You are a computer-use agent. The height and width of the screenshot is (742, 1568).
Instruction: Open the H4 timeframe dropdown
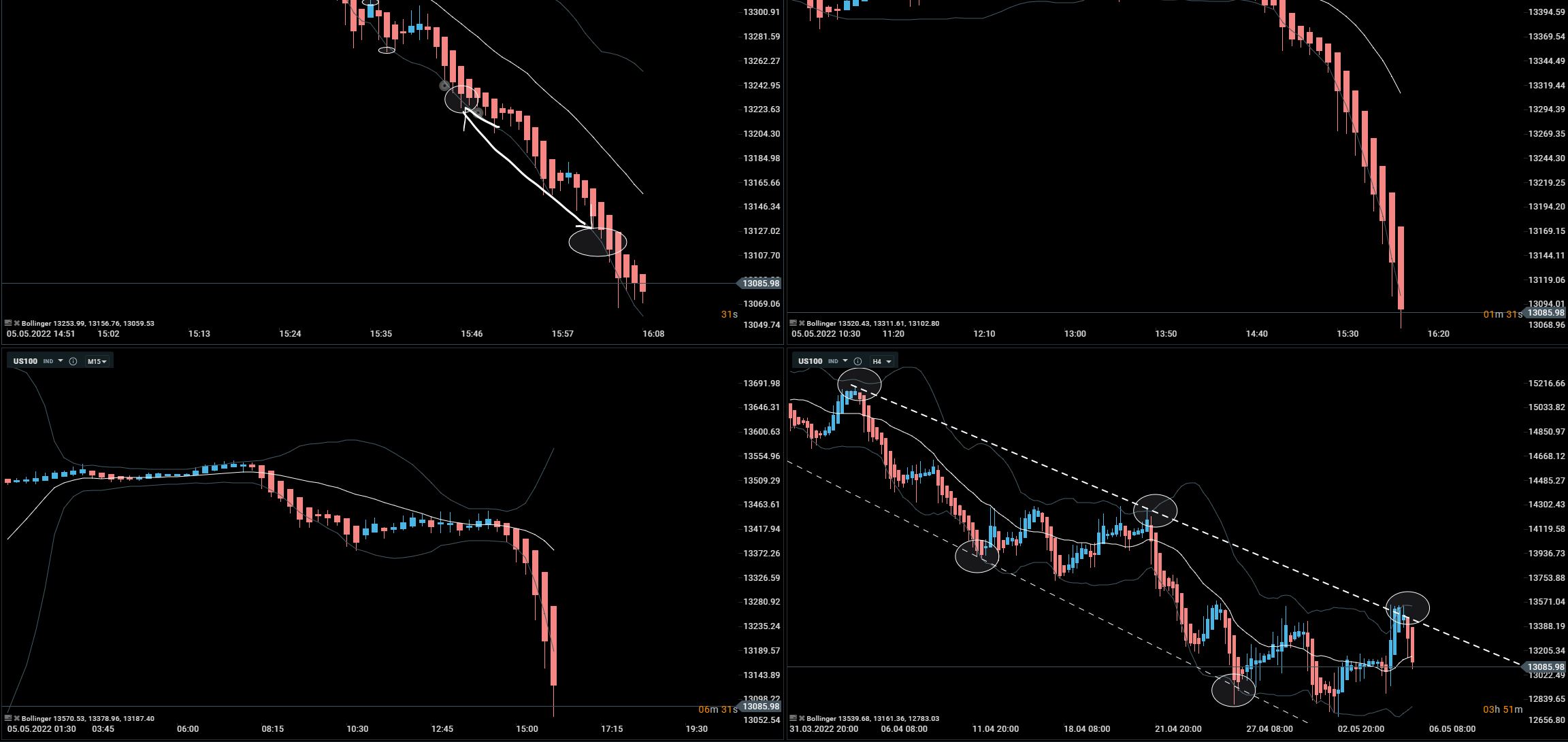coord(882,361)
